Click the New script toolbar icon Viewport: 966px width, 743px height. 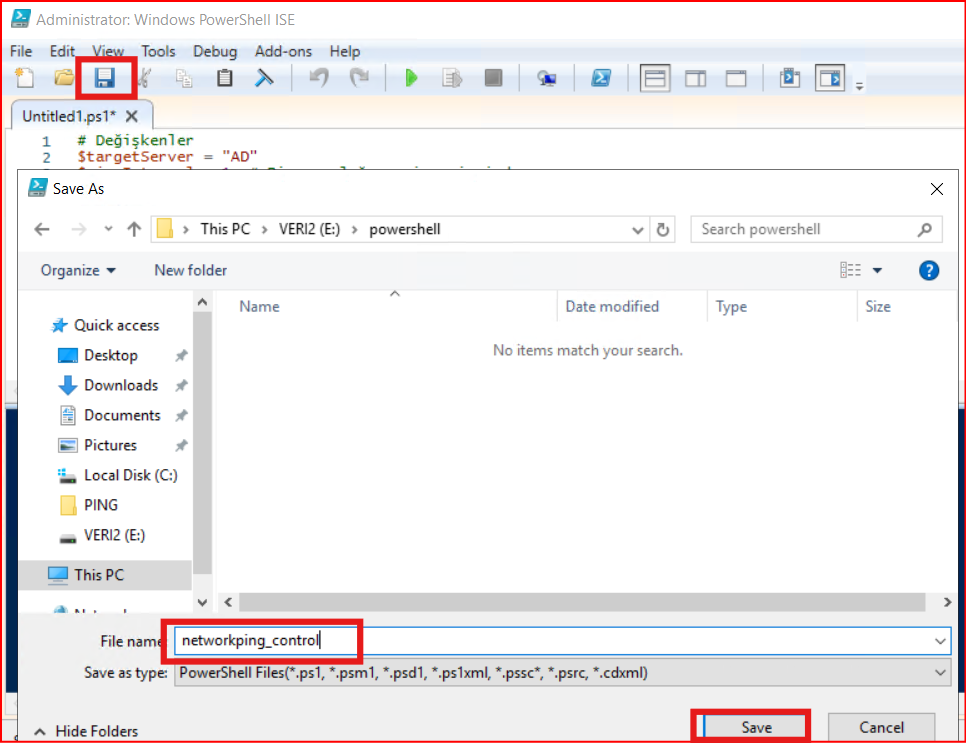[25, 78]
